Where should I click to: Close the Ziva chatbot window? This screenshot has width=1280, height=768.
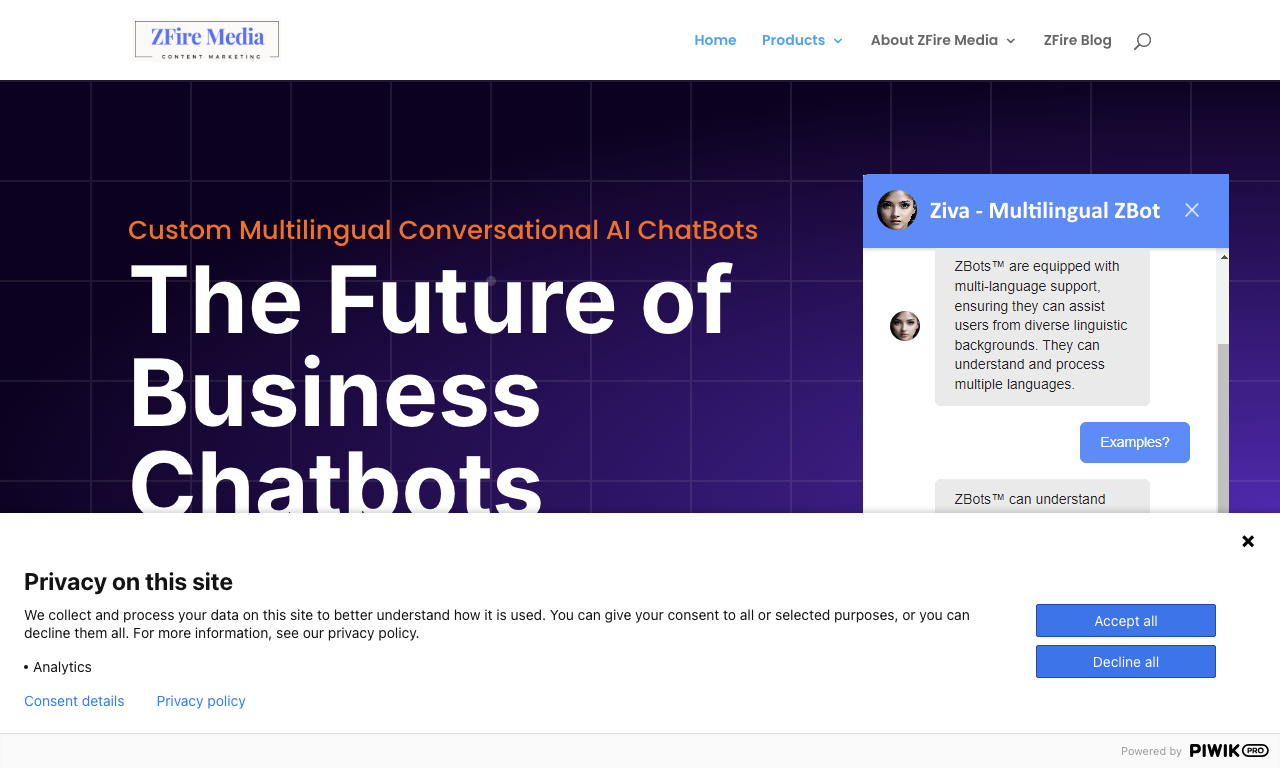tap(1192, 210)
